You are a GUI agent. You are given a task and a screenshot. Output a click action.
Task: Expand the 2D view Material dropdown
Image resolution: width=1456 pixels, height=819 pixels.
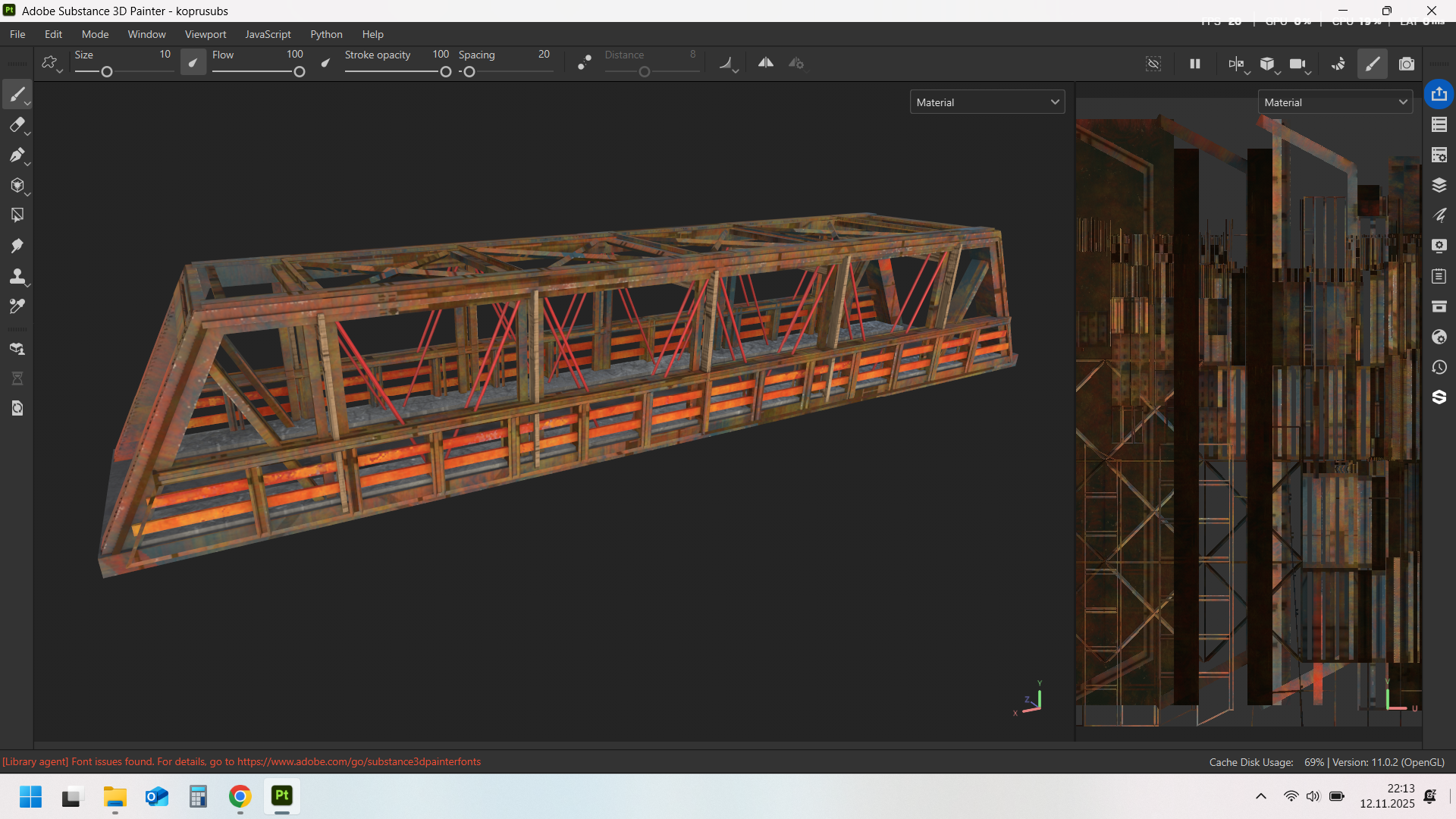pyautogui.click(x=1335, y=102)
